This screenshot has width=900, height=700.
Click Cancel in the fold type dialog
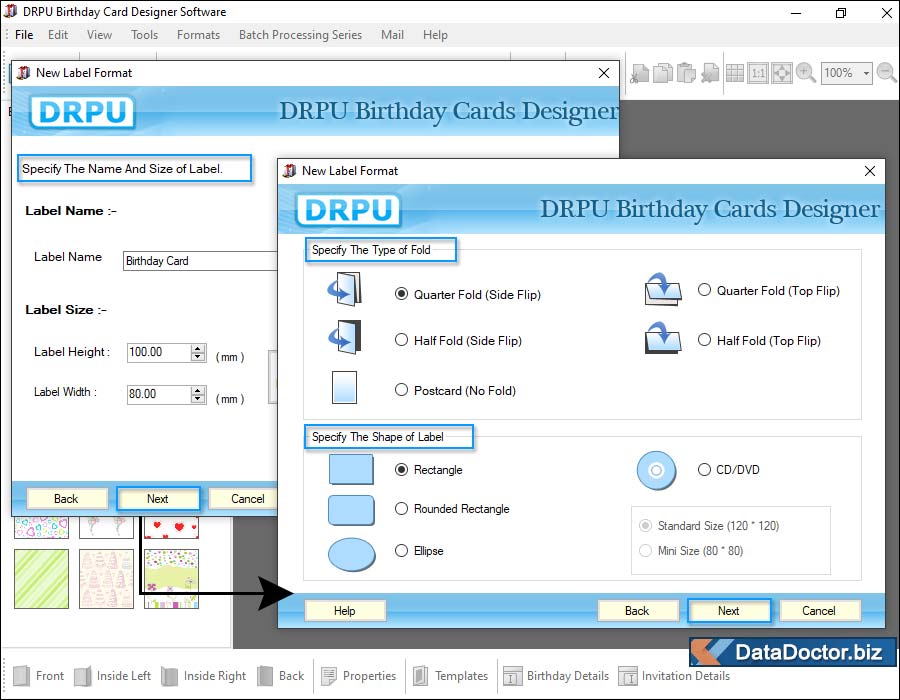pyautogui.click(x=819, y=610)
